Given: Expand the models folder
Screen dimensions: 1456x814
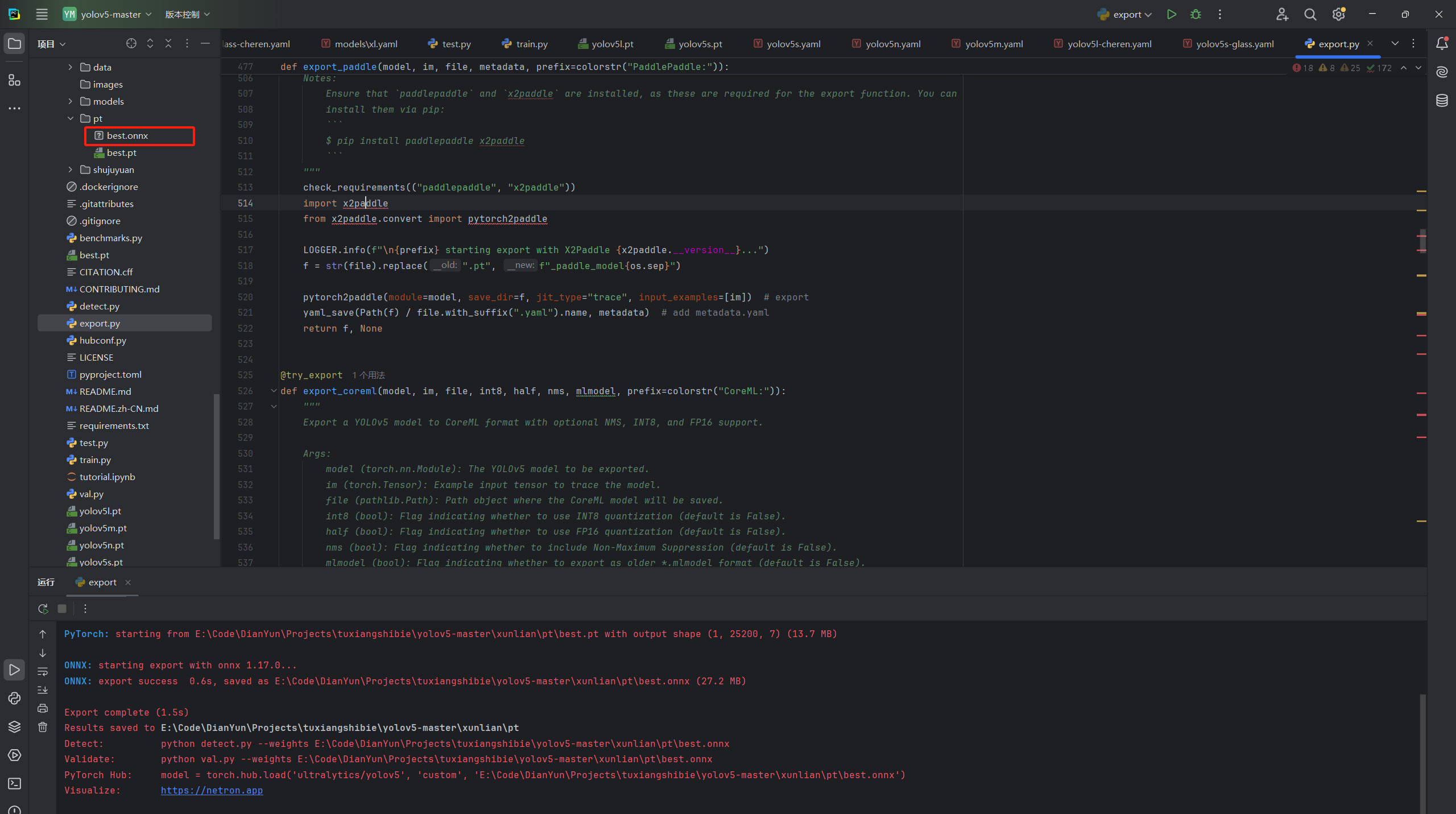Looking at the screenshot, I should click(71, 101).
